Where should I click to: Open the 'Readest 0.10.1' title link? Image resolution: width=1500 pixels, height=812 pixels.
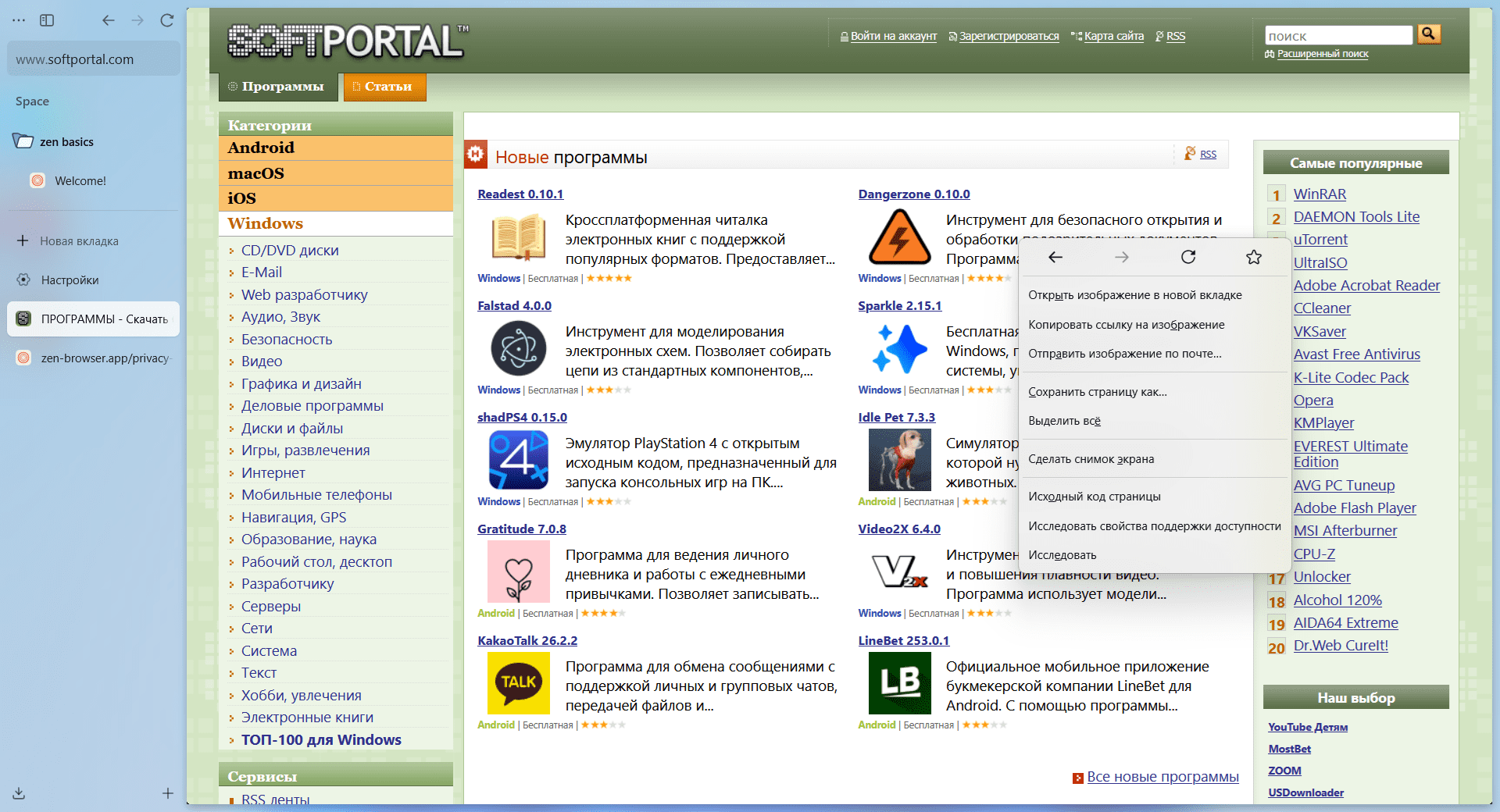(x=520, y=194)
